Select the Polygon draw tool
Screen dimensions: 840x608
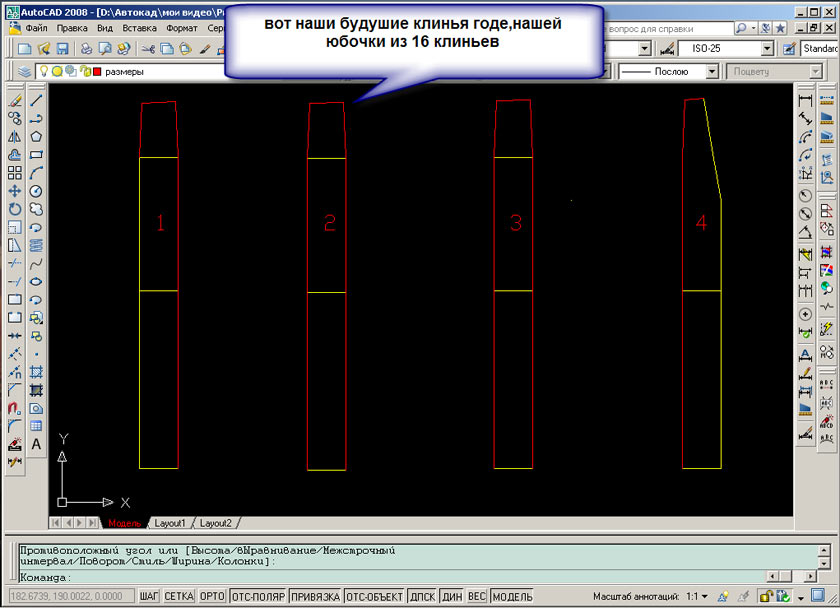(36, 136)
